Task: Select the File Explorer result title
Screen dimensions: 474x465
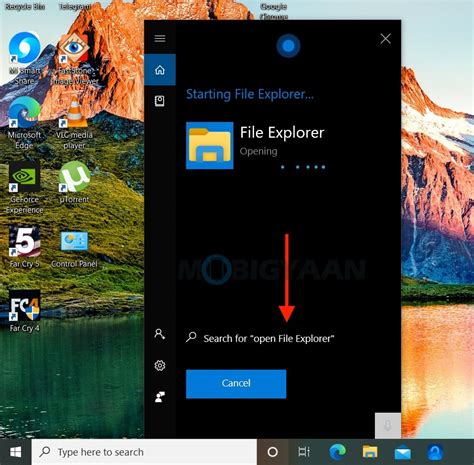Action: point(282,133)
